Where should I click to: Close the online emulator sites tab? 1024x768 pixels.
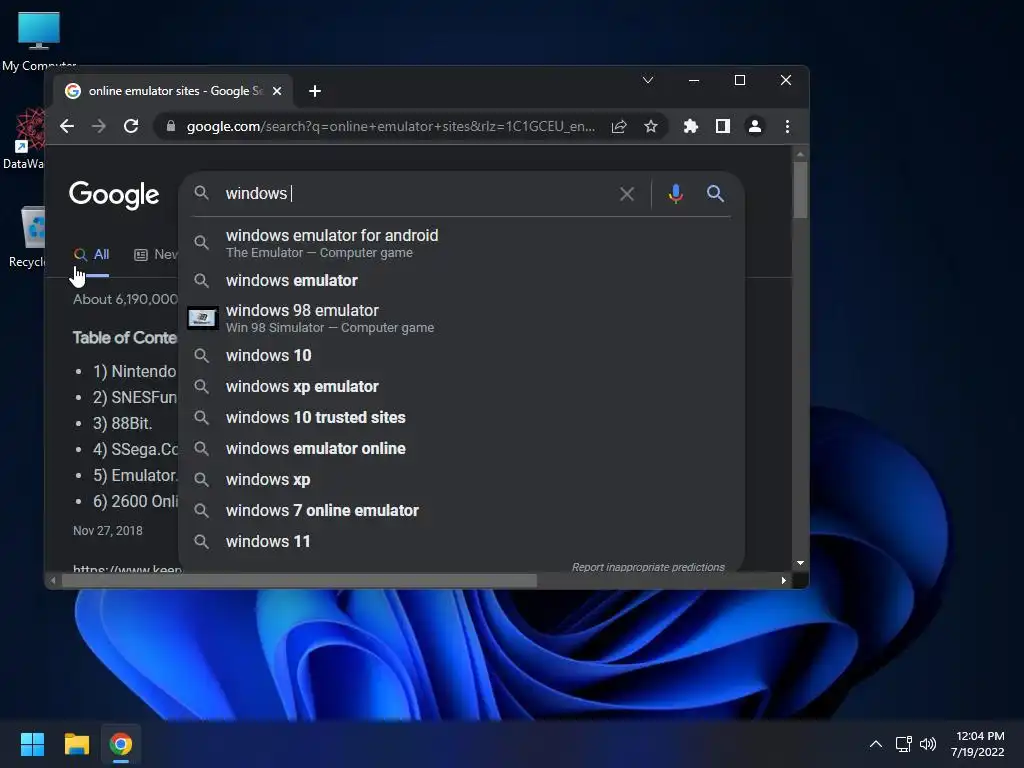point(277,91)
